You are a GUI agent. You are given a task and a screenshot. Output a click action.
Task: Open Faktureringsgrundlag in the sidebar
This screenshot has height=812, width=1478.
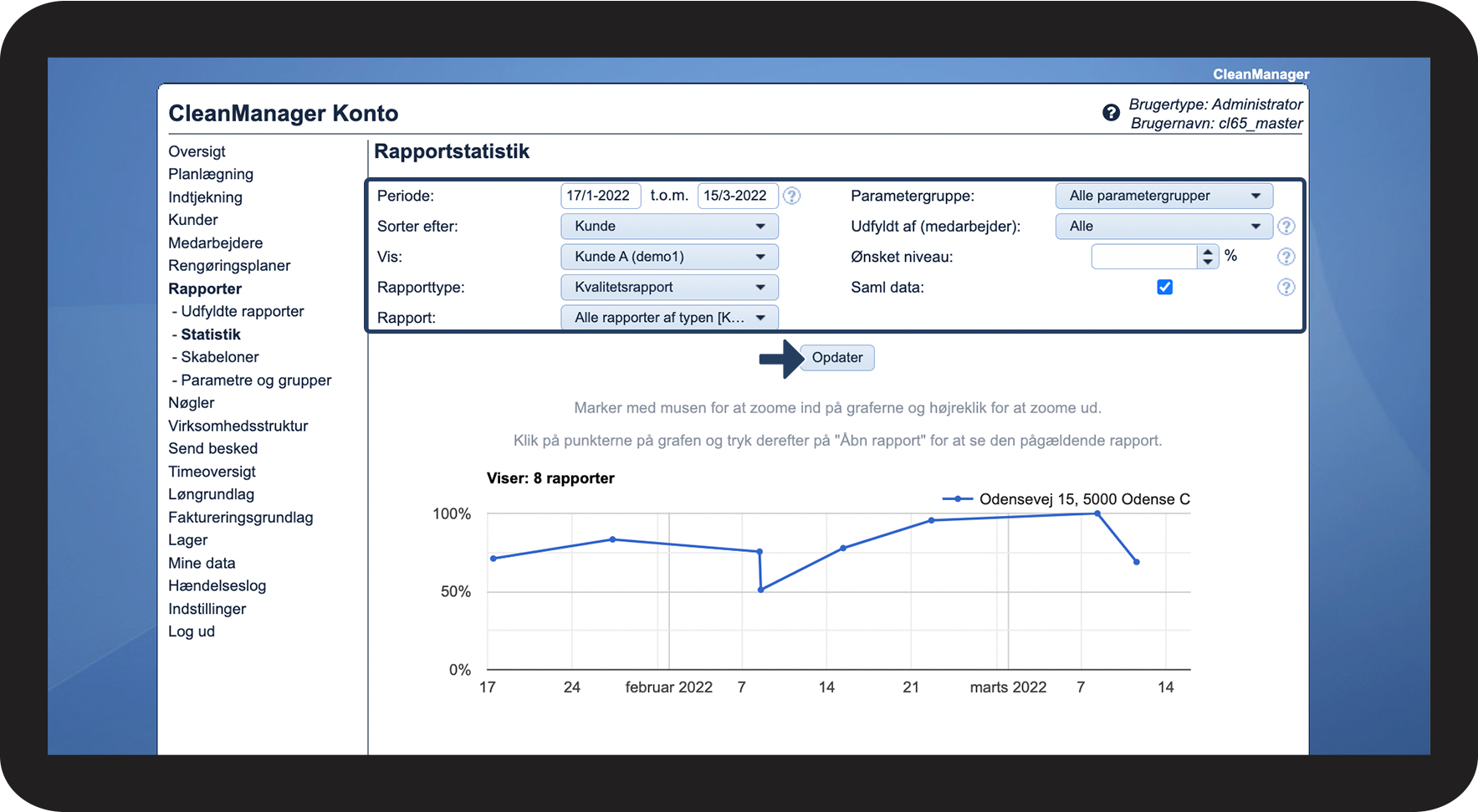[241, 518]
